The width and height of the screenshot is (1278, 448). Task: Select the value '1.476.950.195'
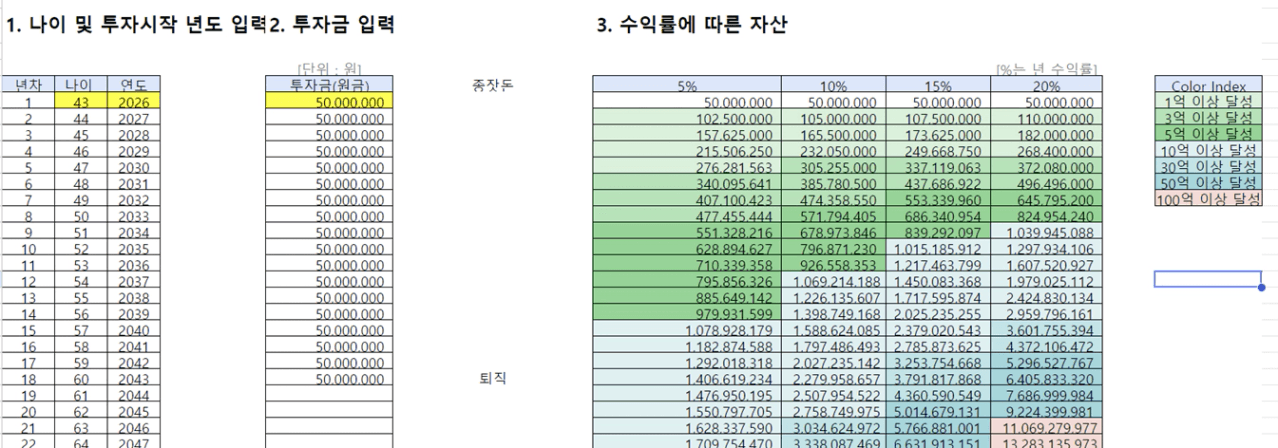[x=687, y=394]
